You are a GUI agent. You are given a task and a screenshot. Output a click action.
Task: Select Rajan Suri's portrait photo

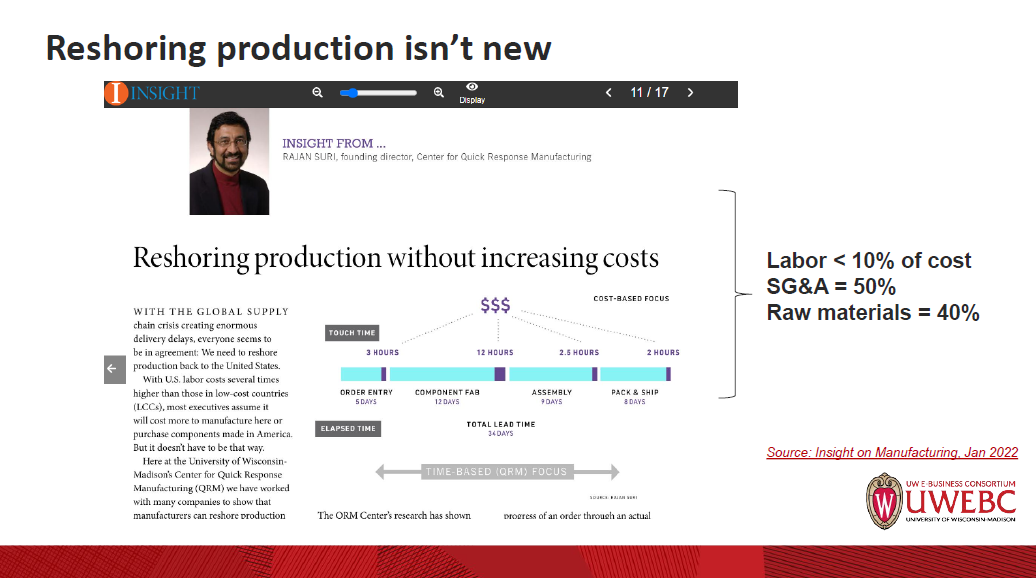[228, 162]
